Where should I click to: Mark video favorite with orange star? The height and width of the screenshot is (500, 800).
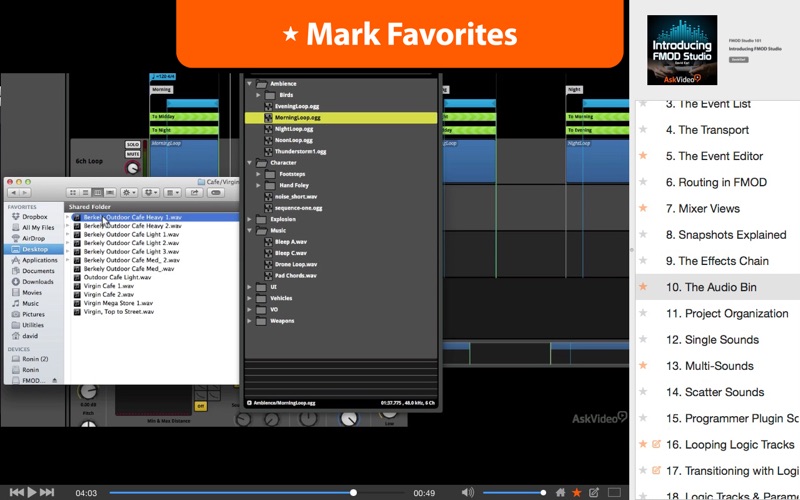[577, 492]
